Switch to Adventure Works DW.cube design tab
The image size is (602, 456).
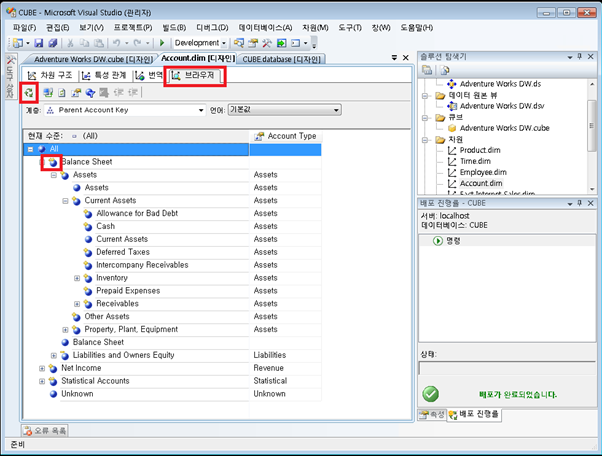[x=93, y=59]
